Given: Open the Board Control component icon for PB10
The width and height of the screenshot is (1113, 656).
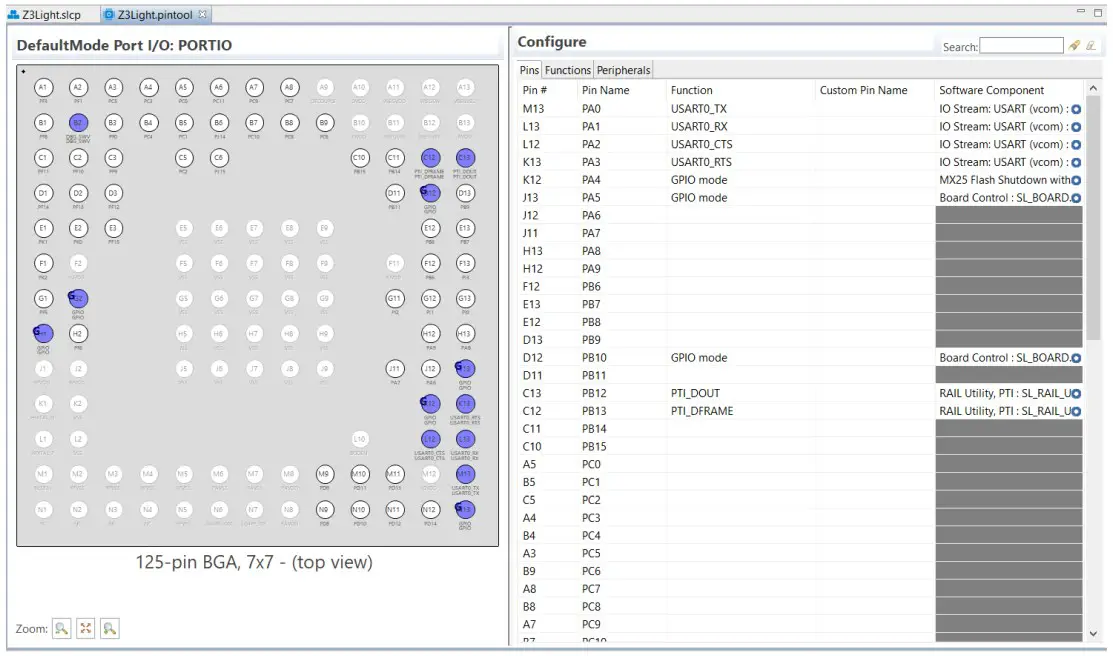Looking at the screenshot, I should click(1077, 357).
